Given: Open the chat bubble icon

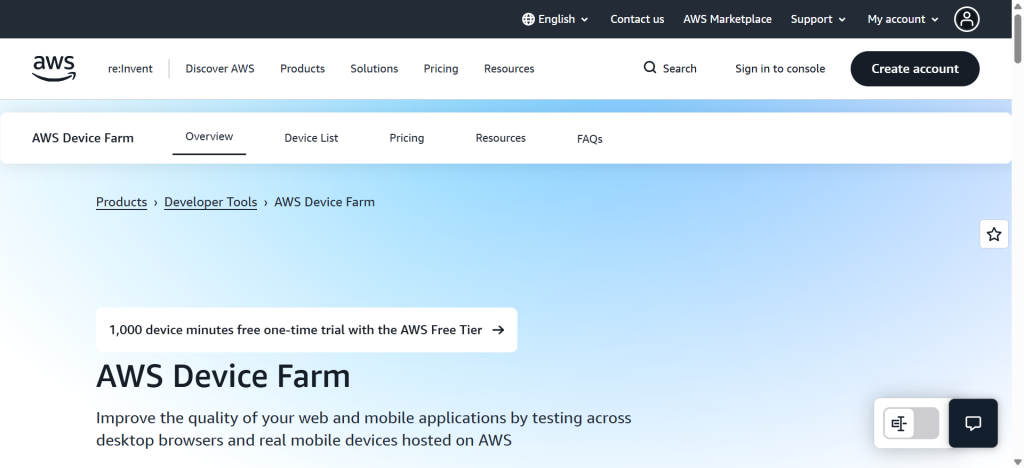Looking at the screenshot, I should pyautogui.click(x=973, y=423).
